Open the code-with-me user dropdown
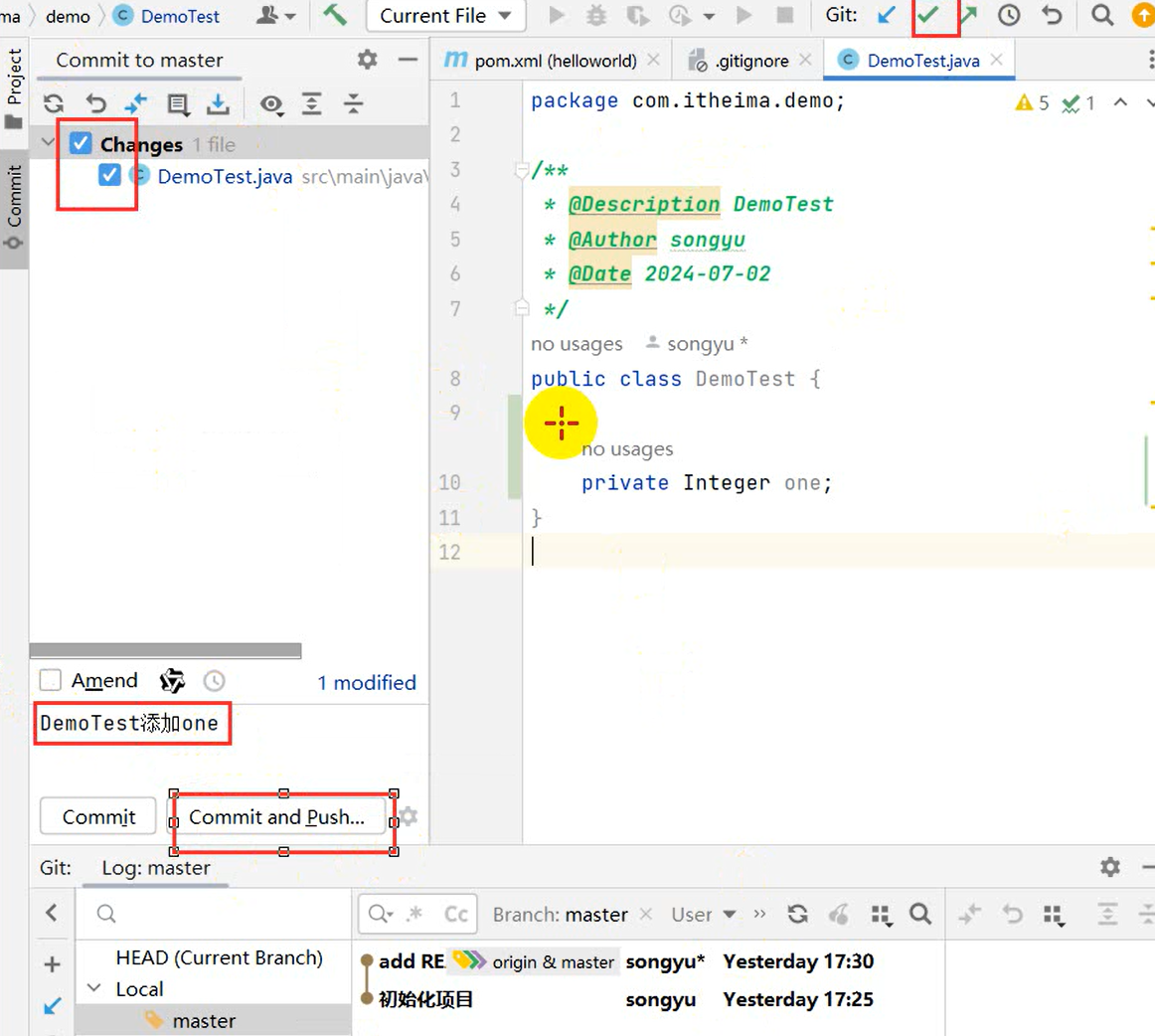This screenshot has height=1036, width=1155. [275, 16]
